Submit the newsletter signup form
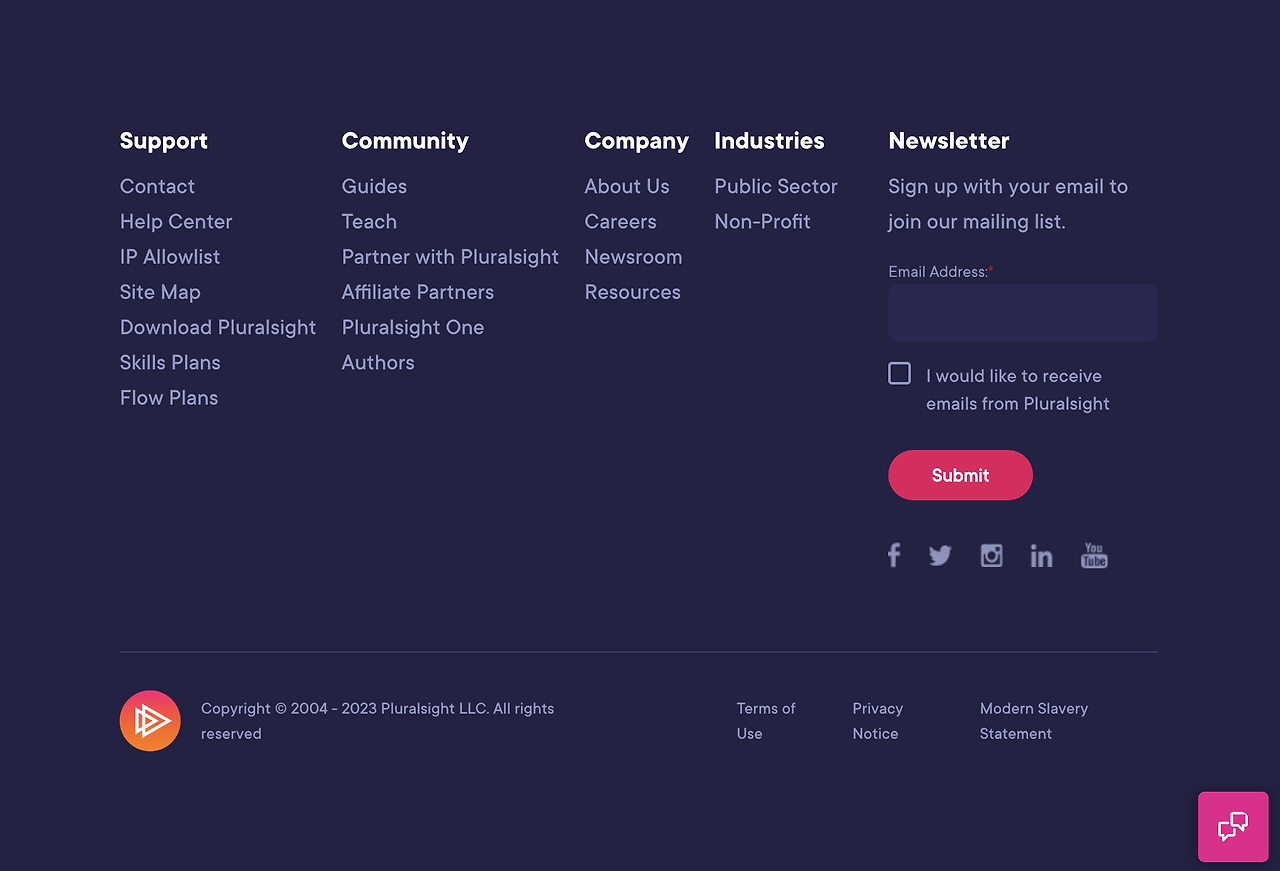Screen dimensions: 1280x871 960,475
